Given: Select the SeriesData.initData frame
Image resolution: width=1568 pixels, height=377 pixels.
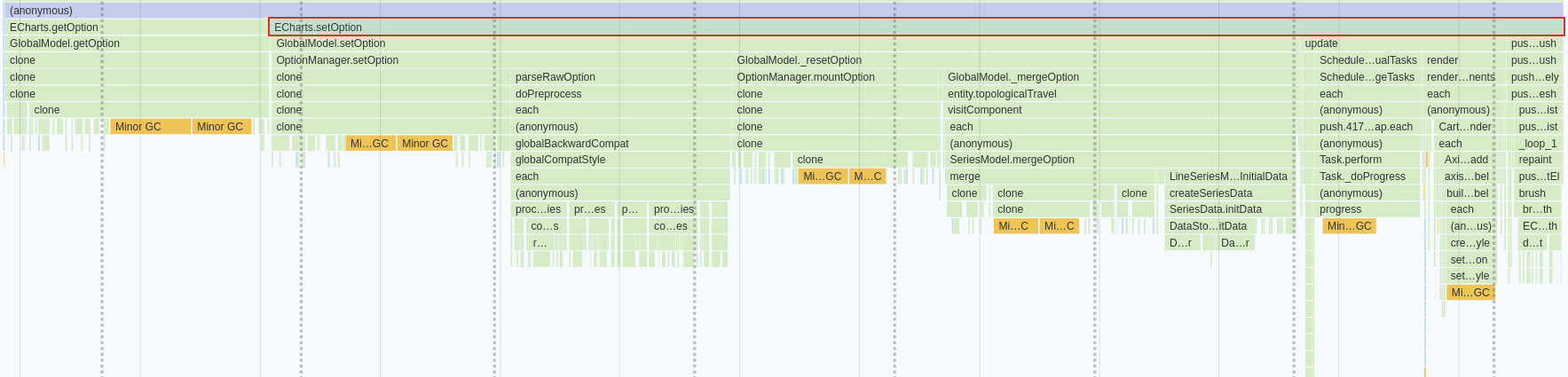Looking at the screenshot, I should (1229, 209).
